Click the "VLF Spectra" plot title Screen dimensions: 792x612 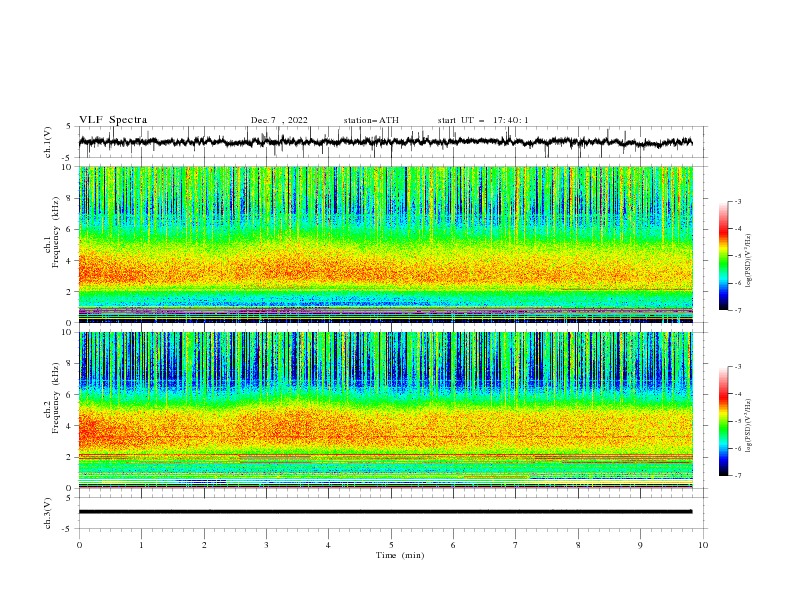pos(113,120)
